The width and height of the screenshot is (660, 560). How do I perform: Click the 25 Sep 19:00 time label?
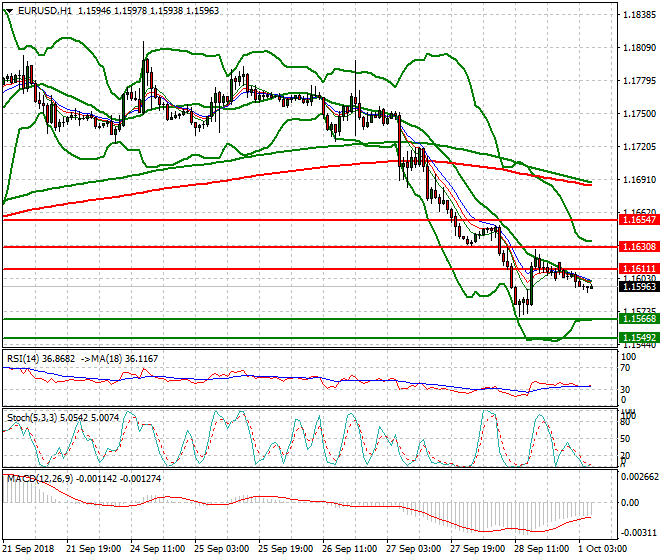[285, 549]
